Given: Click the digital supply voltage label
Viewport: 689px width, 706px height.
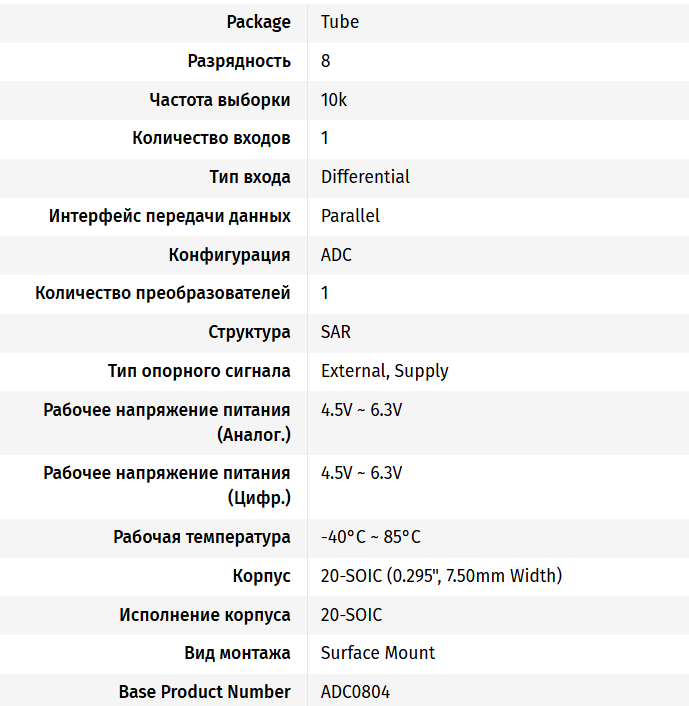Looking at the screenshot, I should (167, 485).
